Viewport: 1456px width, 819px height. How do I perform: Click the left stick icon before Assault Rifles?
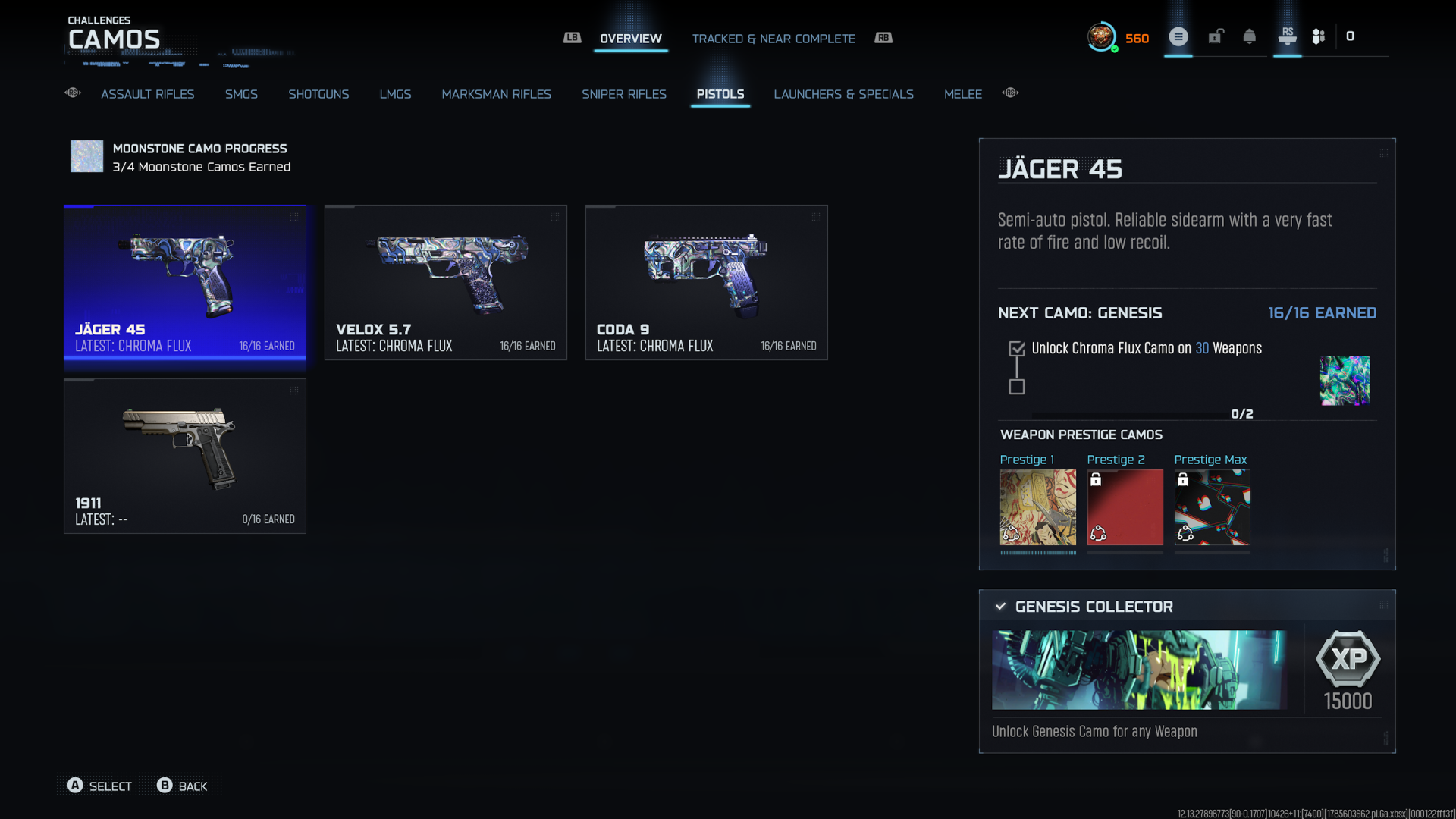pyautogui.click(x=73, y=93)
